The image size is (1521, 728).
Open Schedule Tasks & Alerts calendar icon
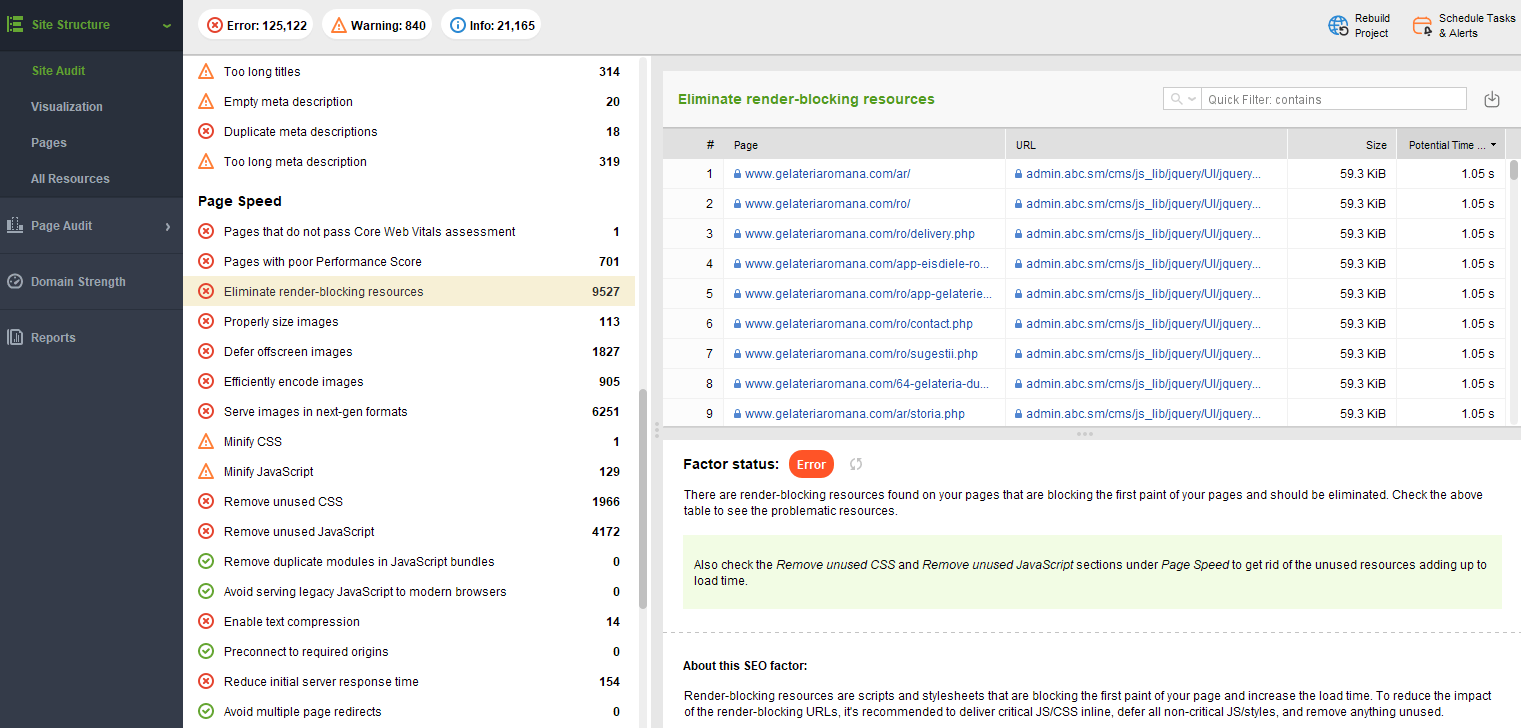coord(1421,26)
